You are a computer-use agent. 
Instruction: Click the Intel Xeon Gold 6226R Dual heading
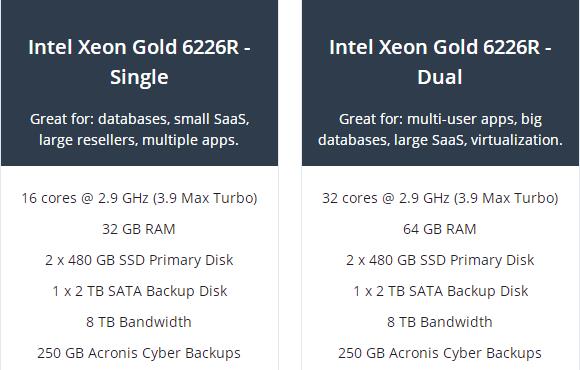[x=440, y=62]
